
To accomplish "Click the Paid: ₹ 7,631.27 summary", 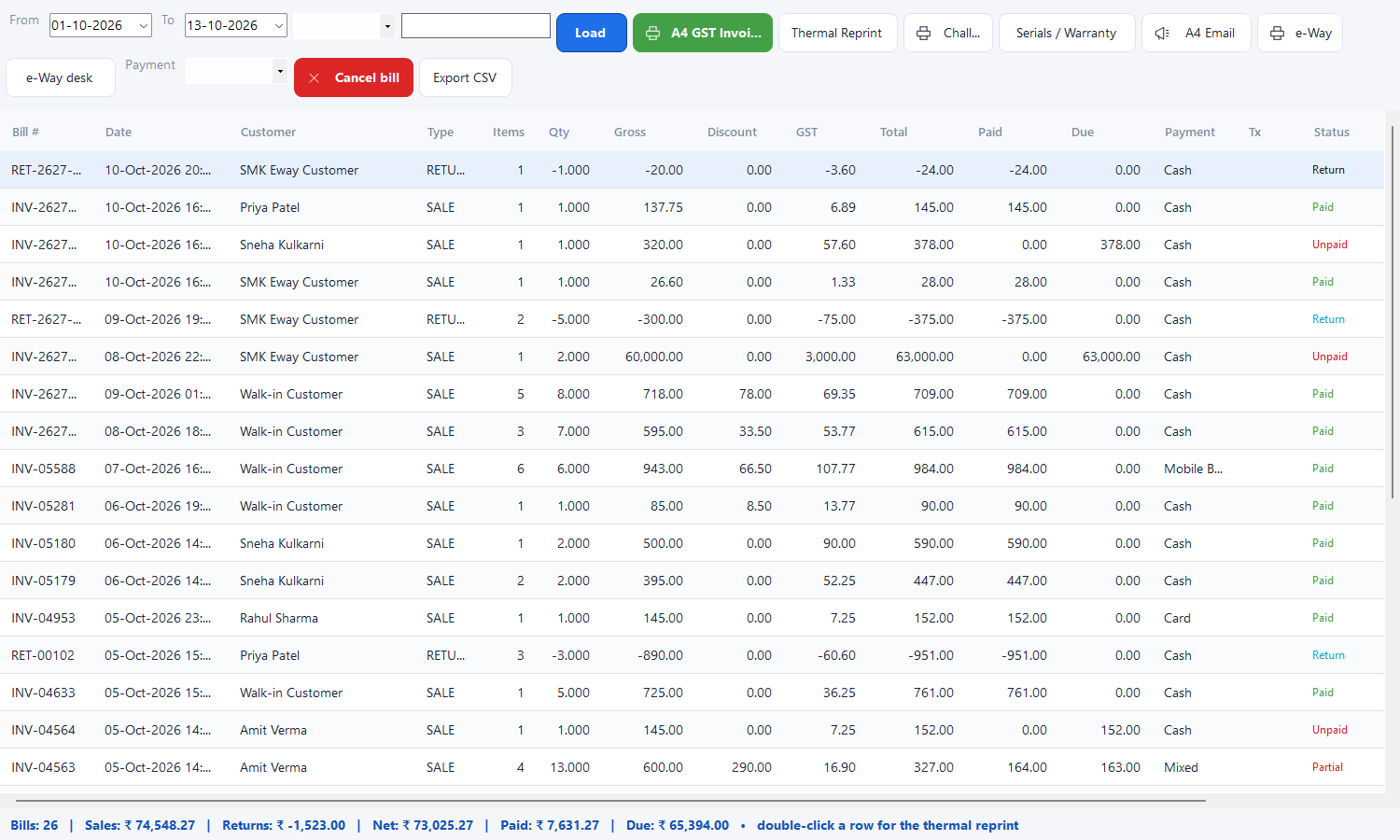I will click(550, 825).
